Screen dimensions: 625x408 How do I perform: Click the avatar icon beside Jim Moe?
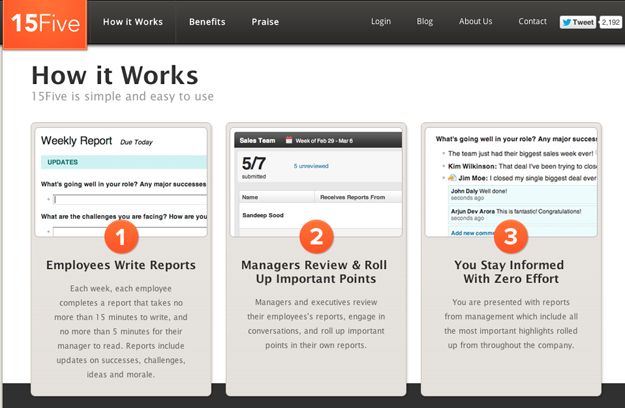pos(452,178)
